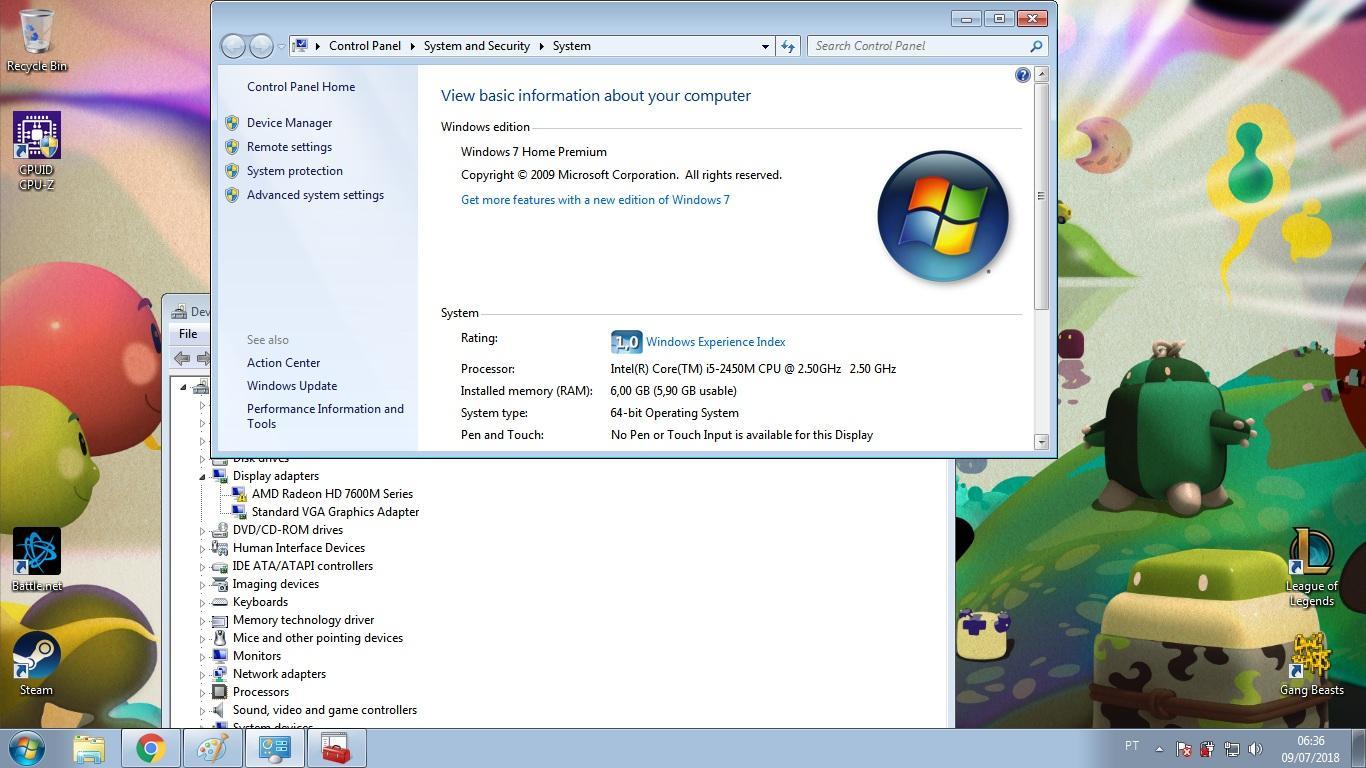Expand DVD/CD-ROM drives node
This screenshot has width=1366, height=768.
(x=202, y=531)
